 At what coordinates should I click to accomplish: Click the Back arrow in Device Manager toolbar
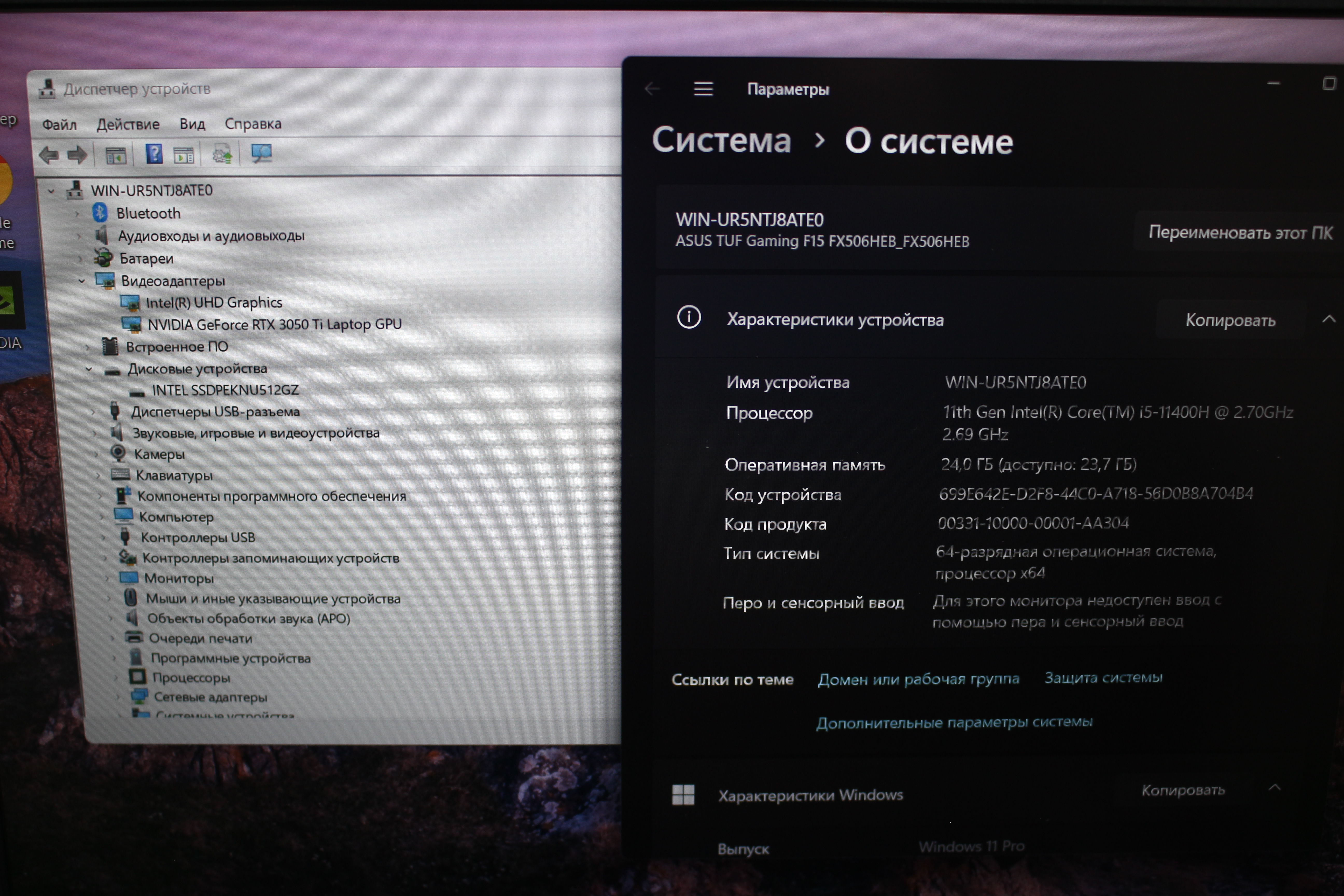pos(48,155)
